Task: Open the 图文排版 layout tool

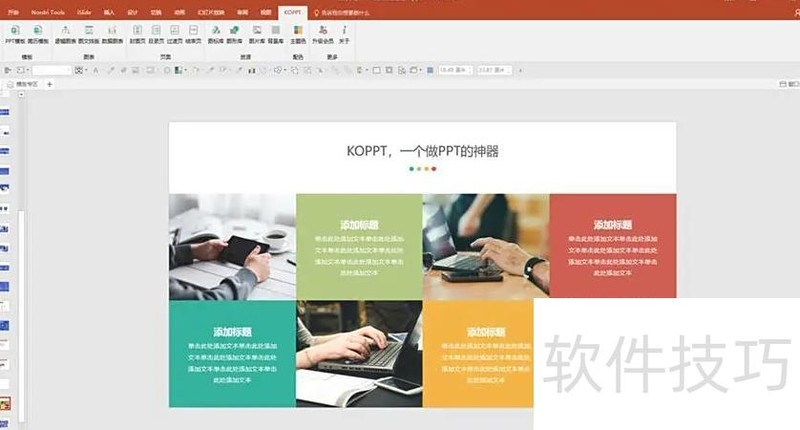Action: click(89, 34)
